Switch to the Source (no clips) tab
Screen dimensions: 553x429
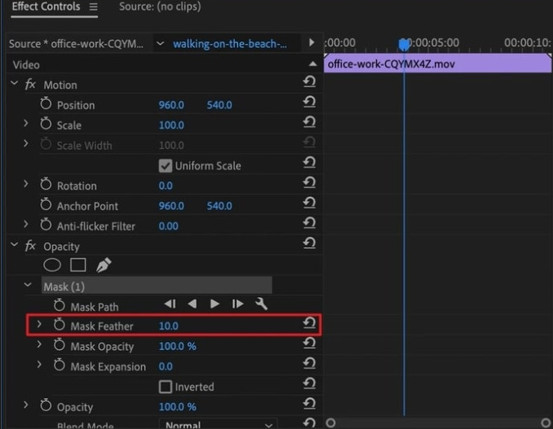(160, 6)
